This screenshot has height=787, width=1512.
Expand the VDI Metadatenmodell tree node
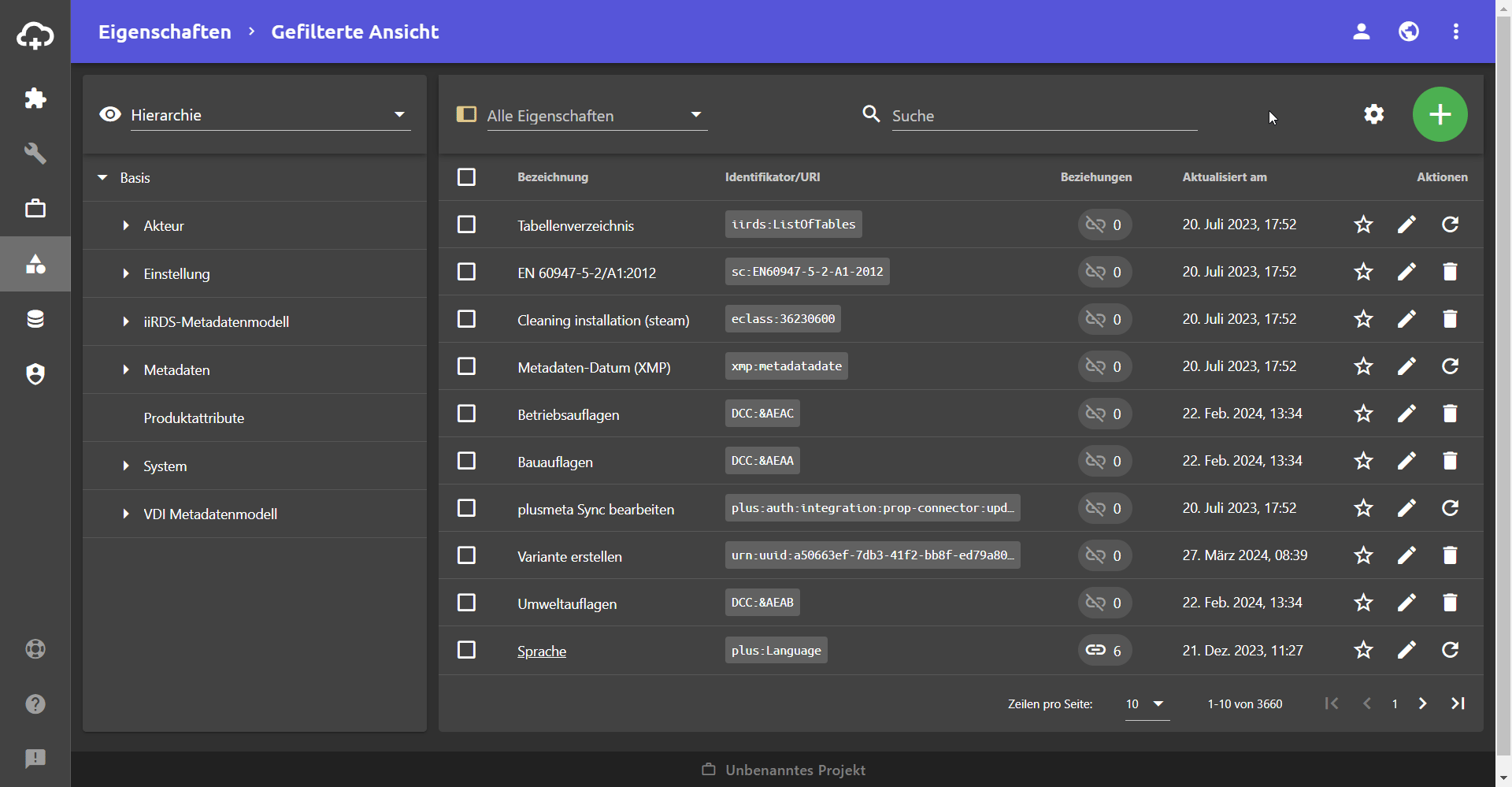point(126,514)
